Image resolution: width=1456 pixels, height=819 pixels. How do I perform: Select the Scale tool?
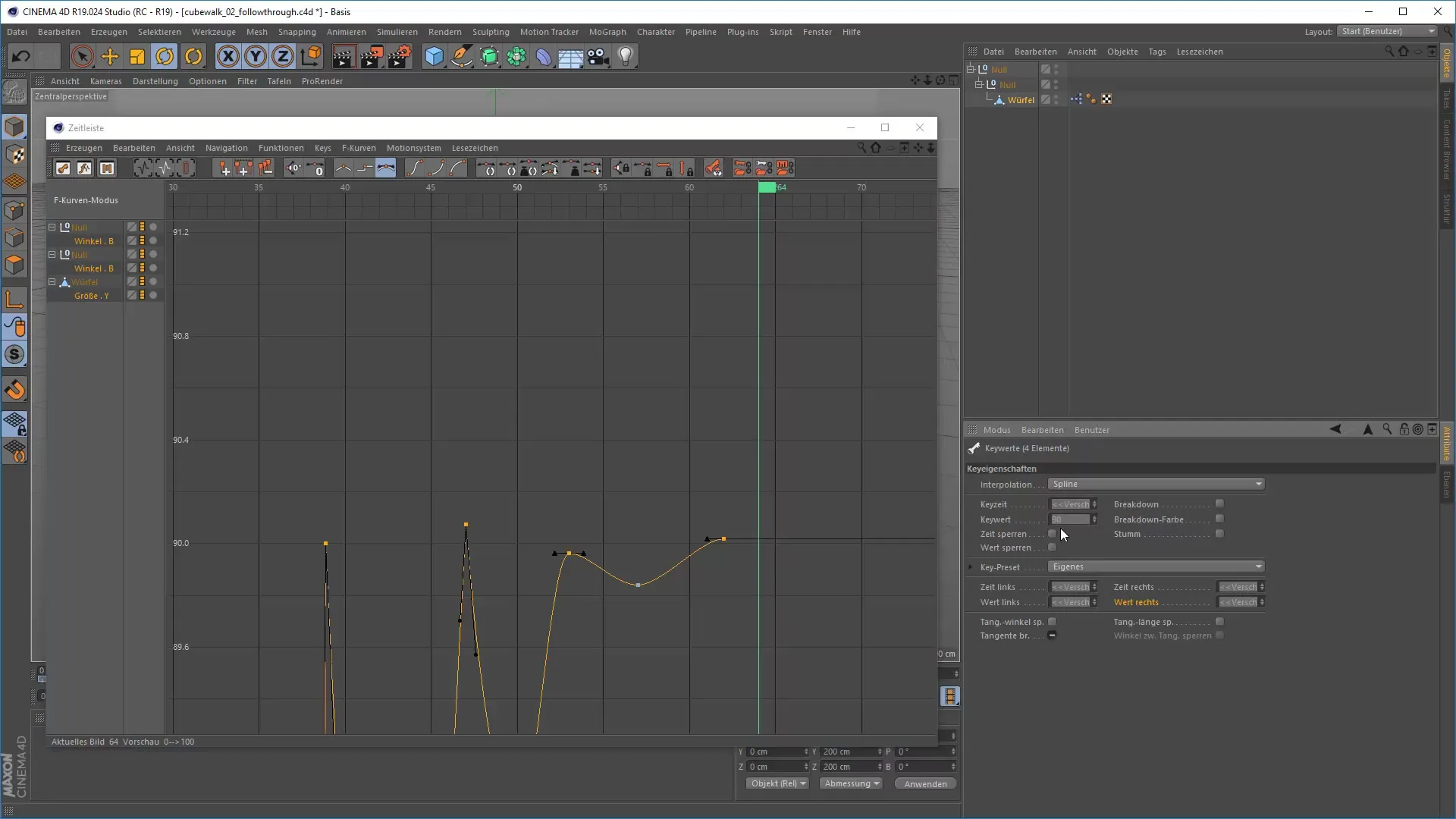pyautogui.click(x=137, y=56)
